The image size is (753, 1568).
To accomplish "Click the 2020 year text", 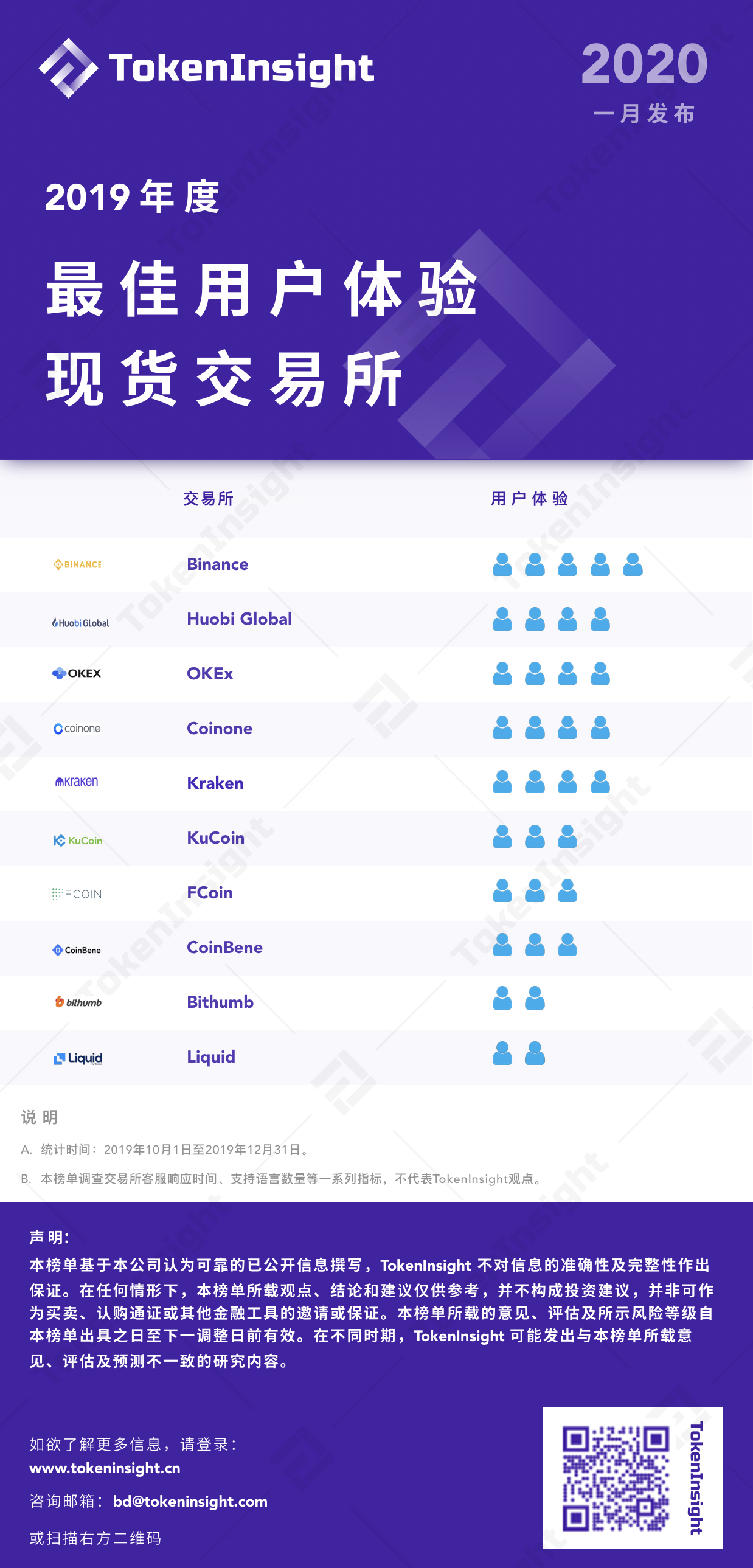I will click(644, 63).
